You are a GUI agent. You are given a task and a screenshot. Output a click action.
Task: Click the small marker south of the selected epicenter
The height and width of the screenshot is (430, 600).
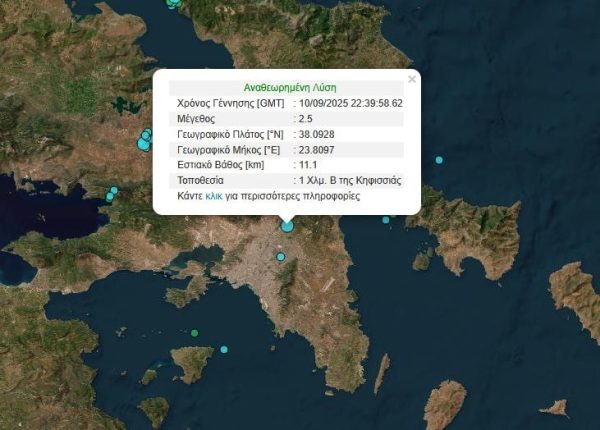(281, 257)
